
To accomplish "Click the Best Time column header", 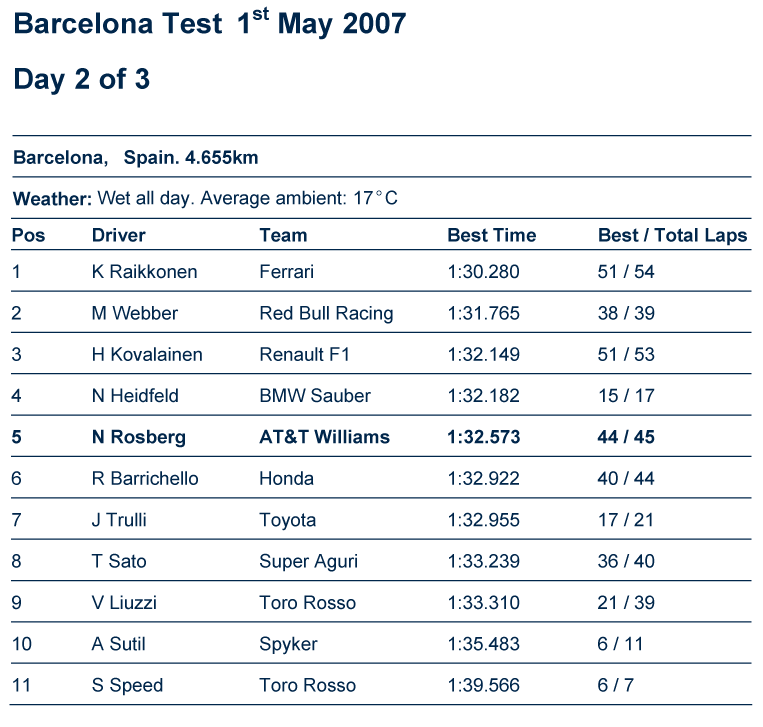I will 491,236.
